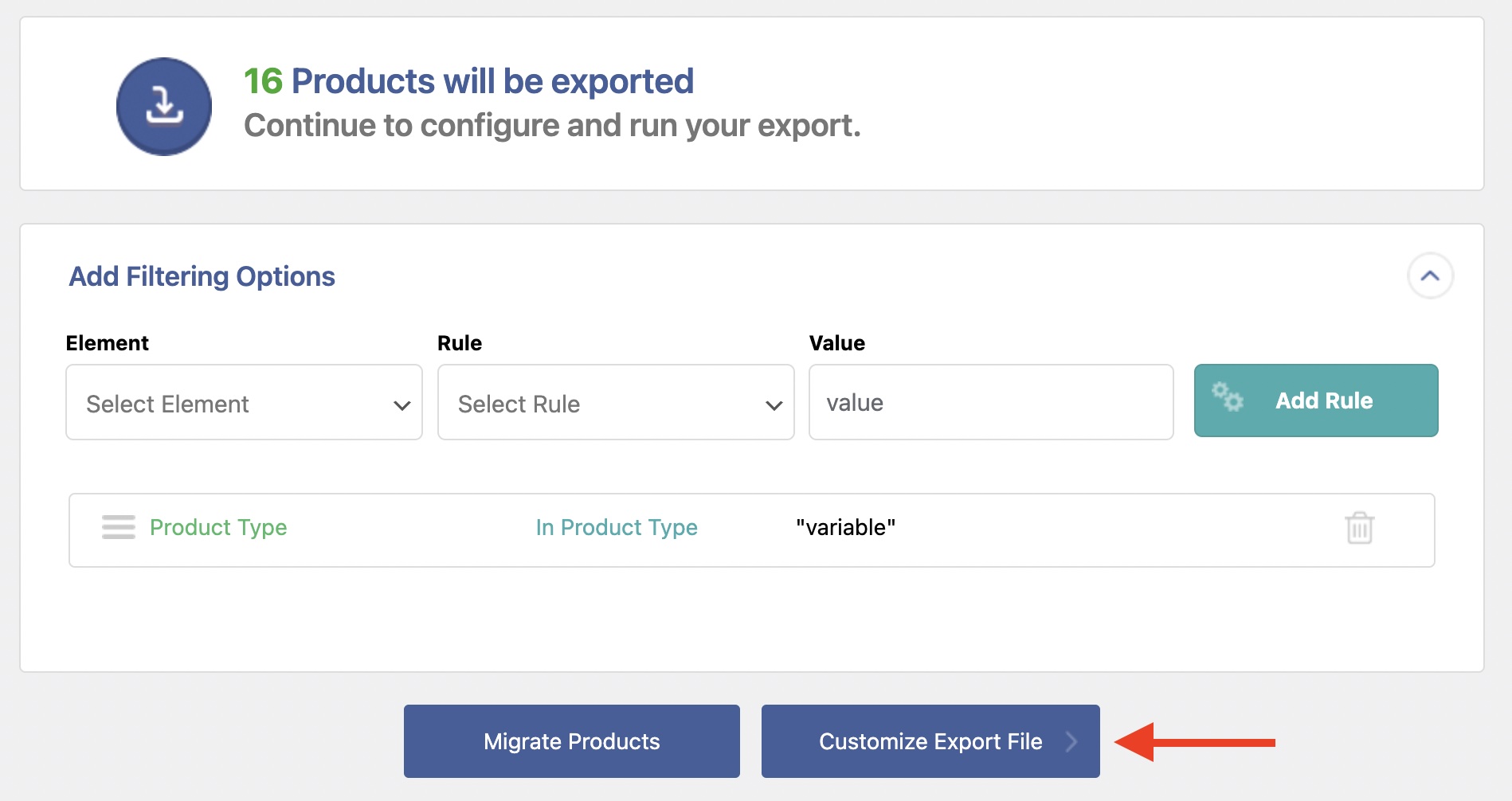Collapse the Add Filtering Options panel
This screenshot has height=801, width=1512.
(x=1430, y=276)
